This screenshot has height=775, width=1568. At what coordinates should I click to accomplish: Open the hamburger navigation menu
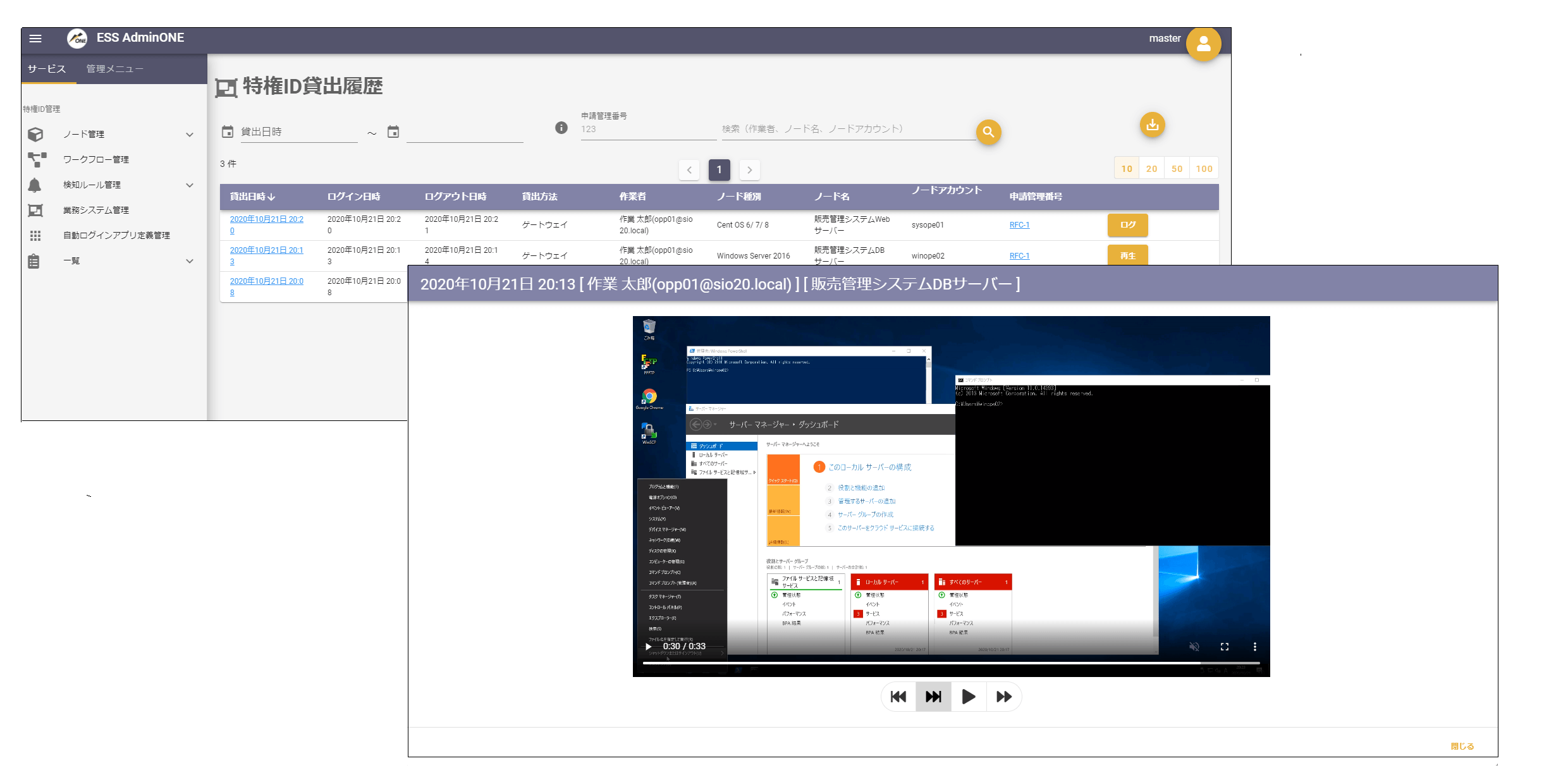point(35,39)
